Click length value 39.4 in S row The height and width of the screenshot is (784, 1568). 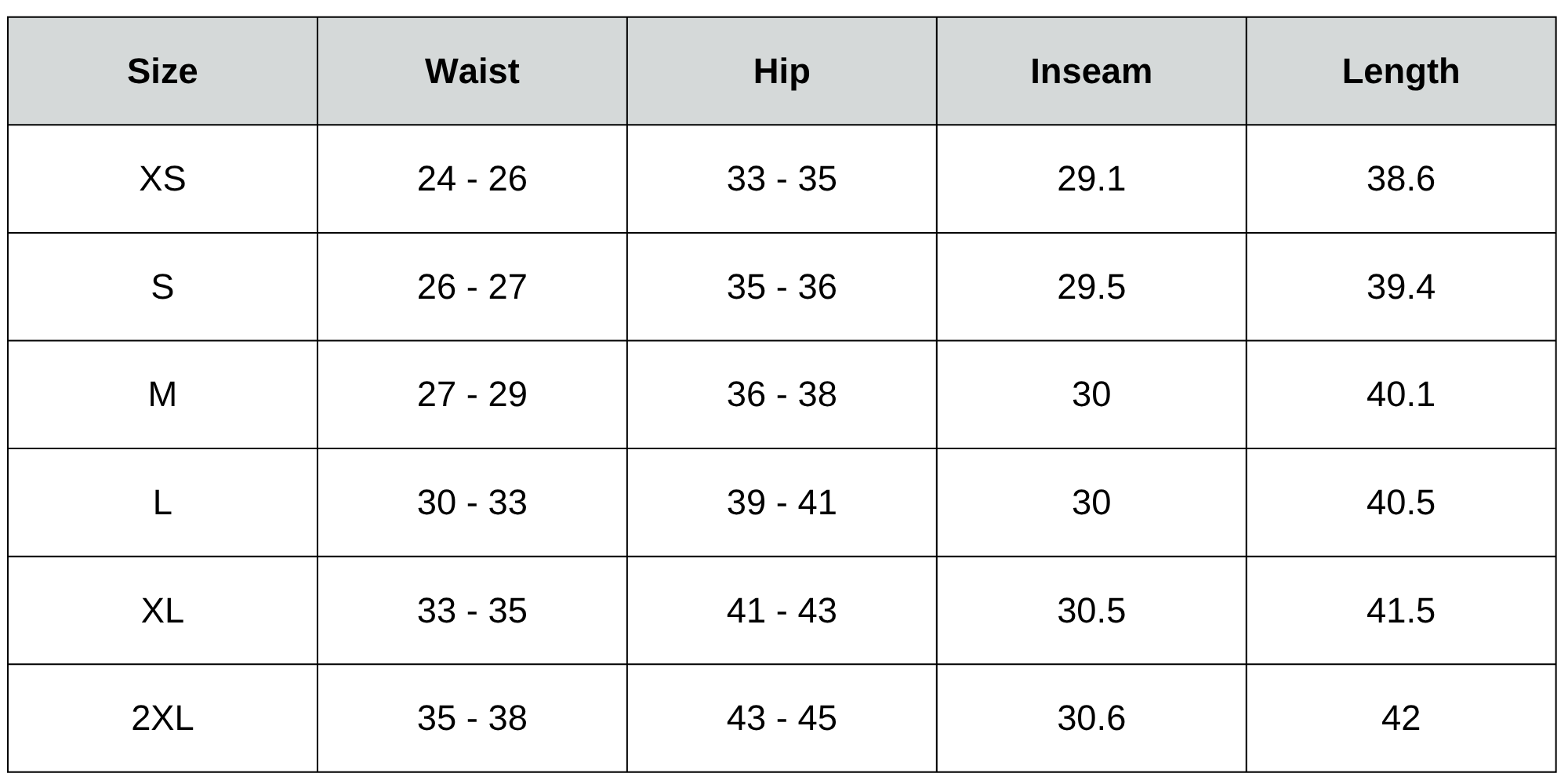coord(1400,287)
